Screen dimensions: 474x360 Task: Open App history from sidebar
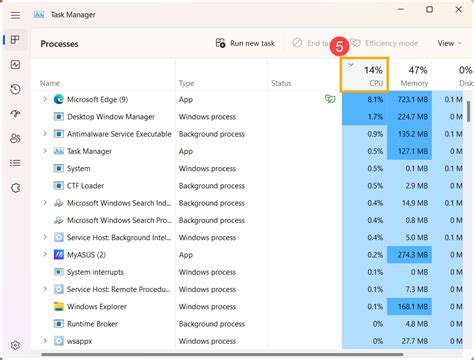(15, 89)
